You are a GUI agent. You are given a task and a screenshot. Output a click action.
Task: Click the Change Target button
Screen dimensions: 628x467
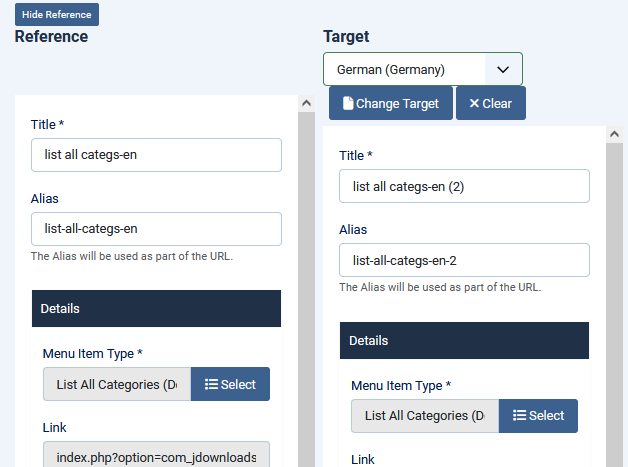pyautogui.click(x=391, y=103)
